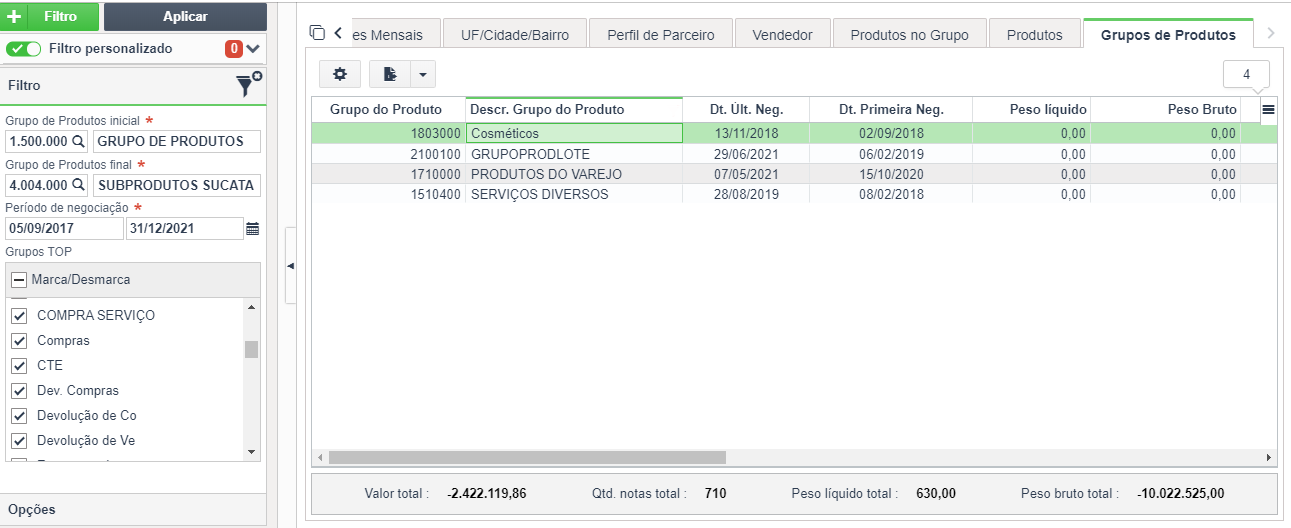Open the funnel filter settings icon
This screenshot has height=528, width=1291.
click(x=249, y=86)
